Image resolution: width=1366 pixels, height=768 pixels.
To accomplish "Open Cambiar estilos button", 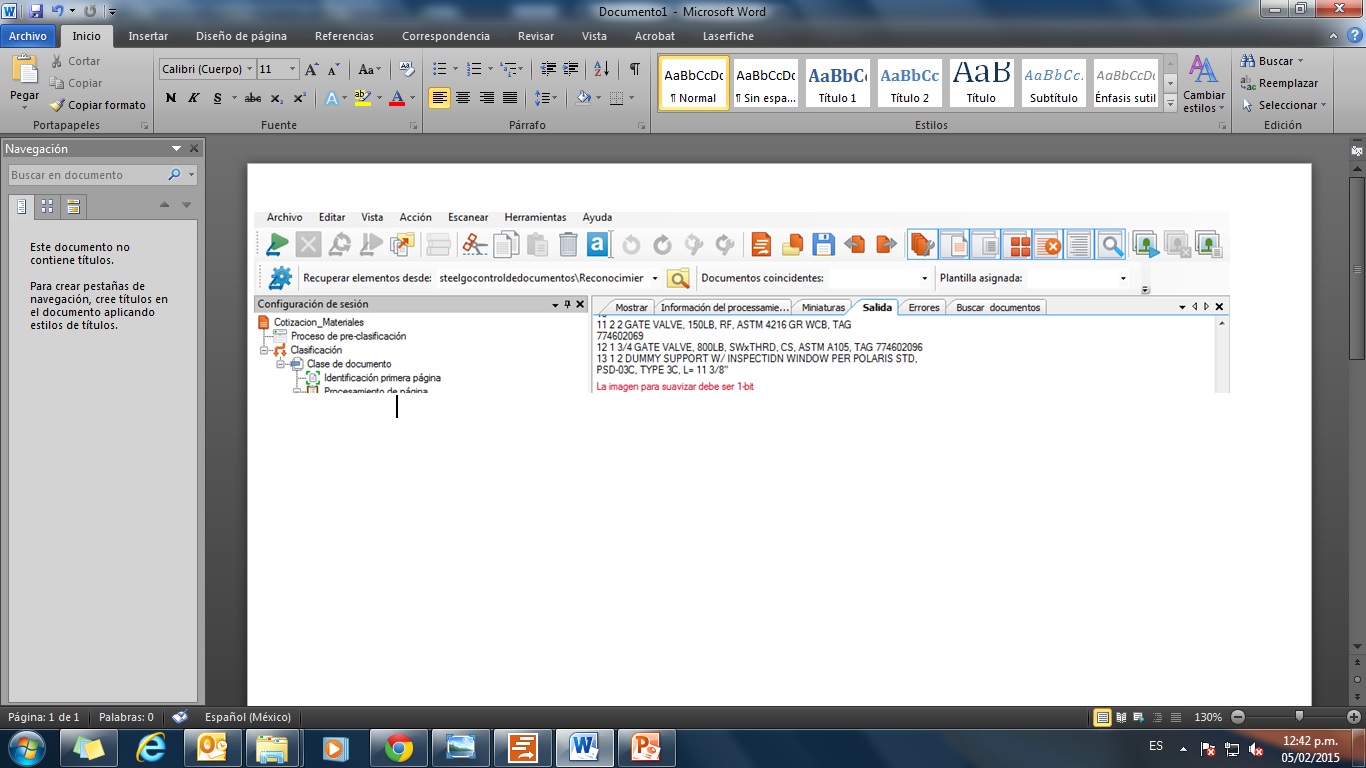I will pyautogui.click(x=1203, y=84).
